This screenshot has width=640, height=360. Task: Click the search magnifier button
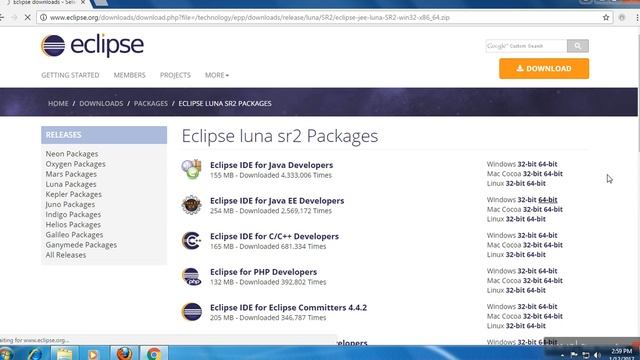click(578, 46)
